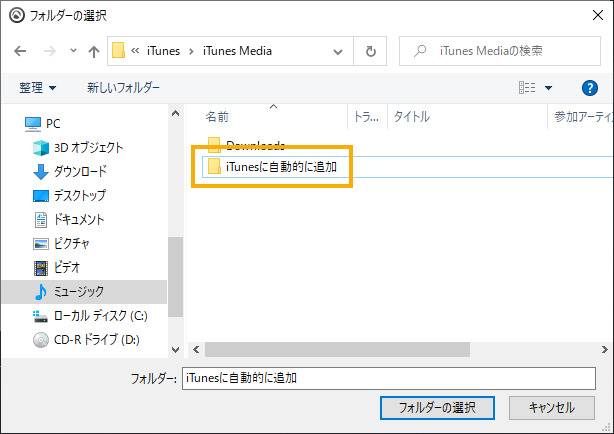This screenshot has width=614, height=434.
Task: Open the 整理 menu
Action: coord(38,87)
